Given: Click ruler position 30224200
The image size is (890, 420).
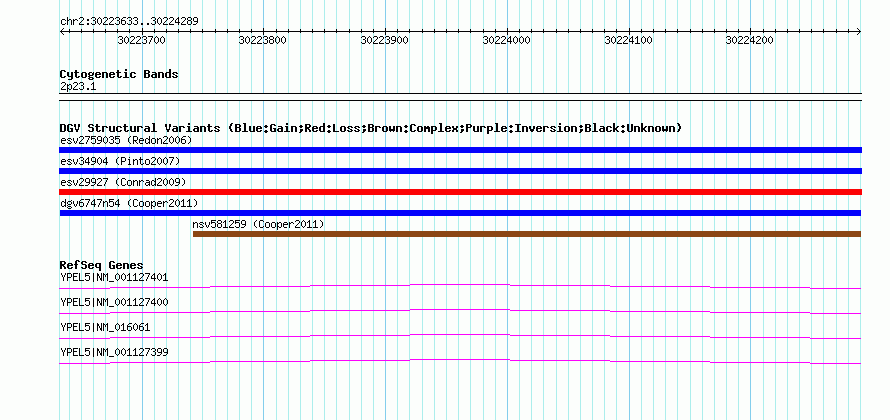Looking at the screenshot, I should [x=750, y=40].
